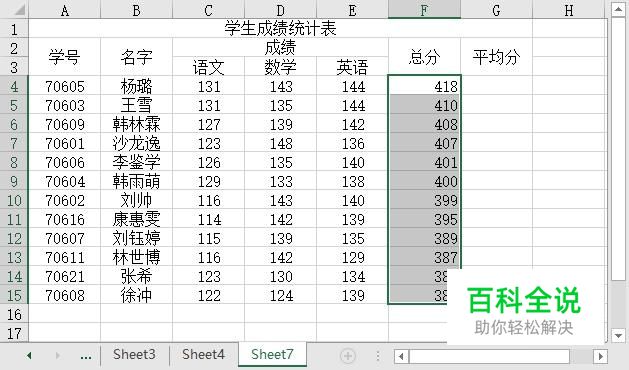Select row 17 header
Image resolution: width=629 pixels, height=370 pixels.
[x=14, y=333]
